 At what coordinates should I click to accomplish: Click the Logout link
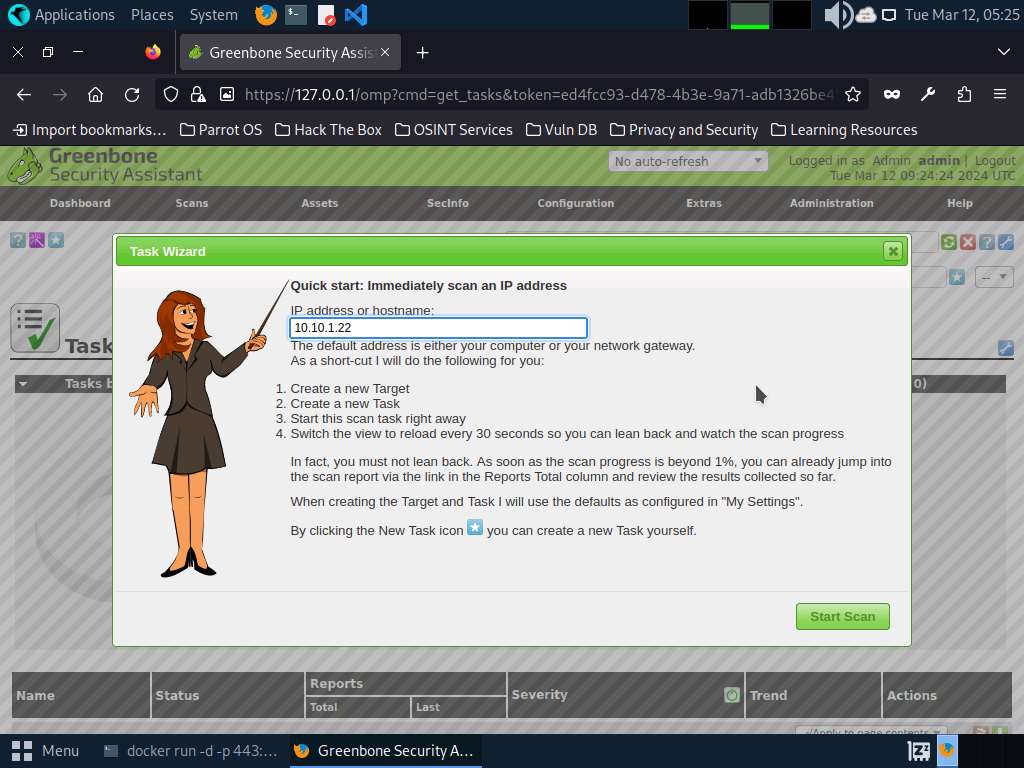coord(995,160)
